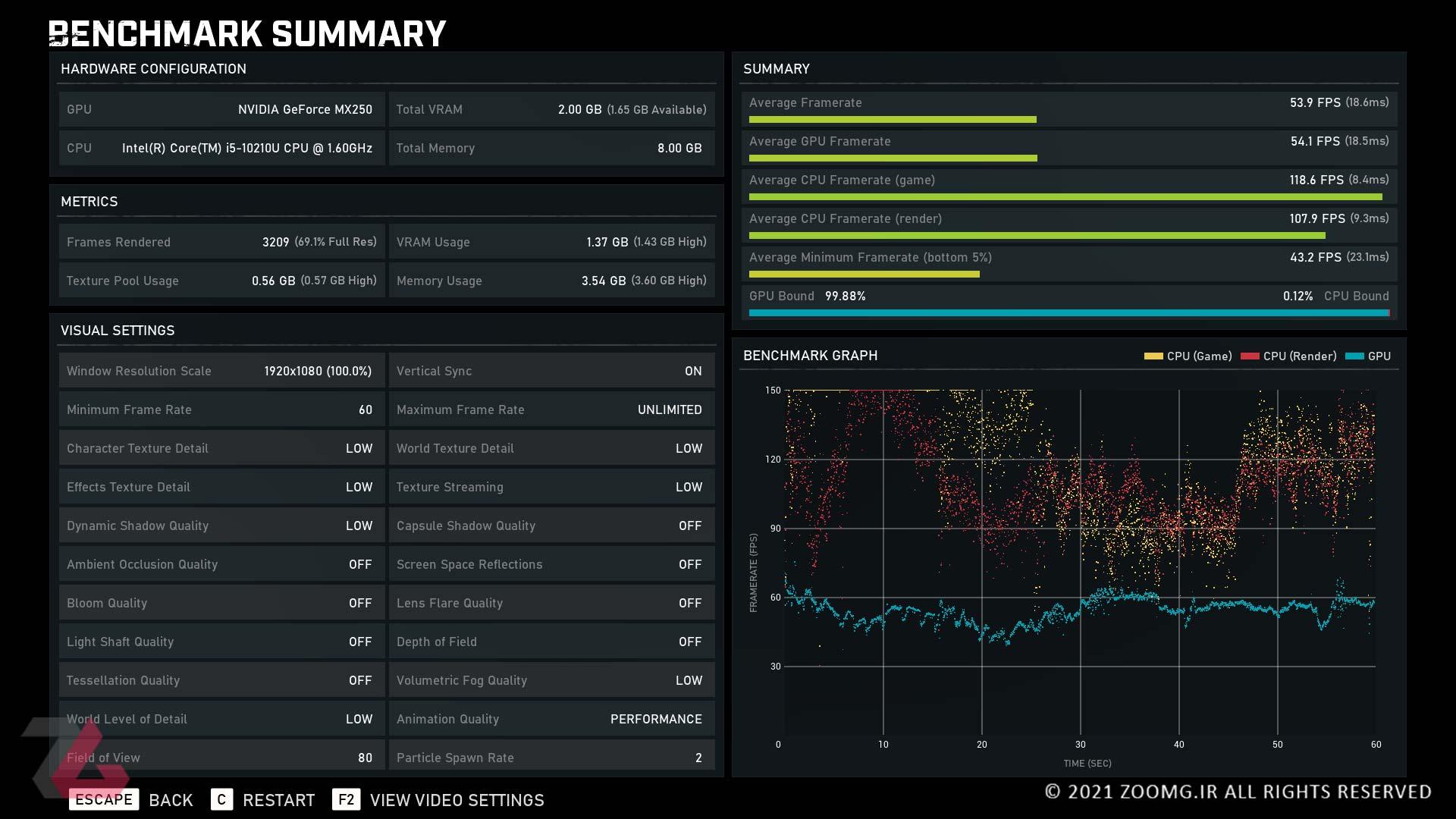Click the Average Framerate green bar
1456x819 pixels.
point(893,120)
